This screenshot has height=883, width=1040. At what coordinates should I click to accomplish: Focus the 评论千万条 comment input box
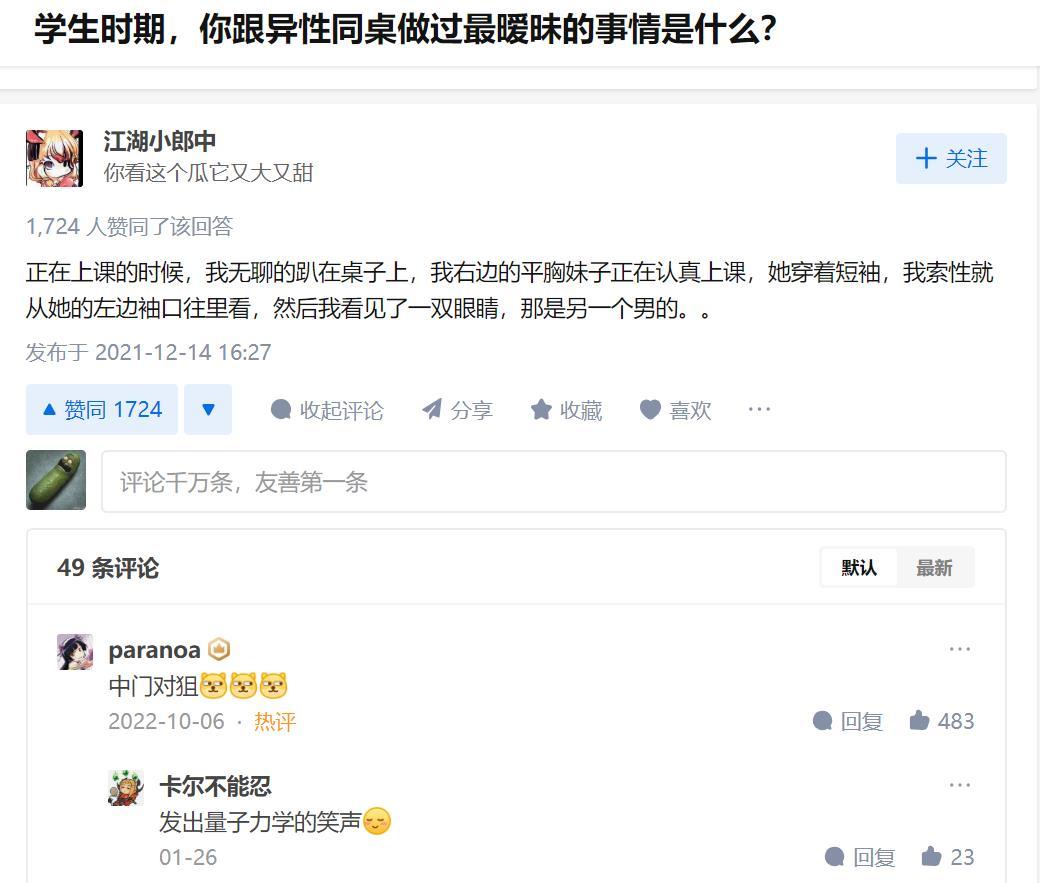point(554,482)
